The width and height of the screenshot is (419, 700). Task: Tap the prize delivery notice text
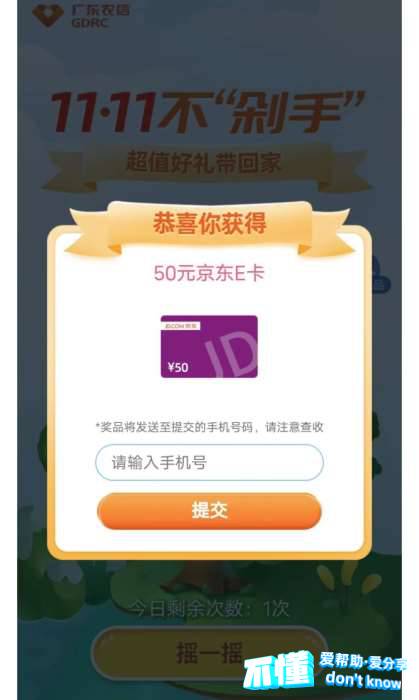click(x=209, y=427)
